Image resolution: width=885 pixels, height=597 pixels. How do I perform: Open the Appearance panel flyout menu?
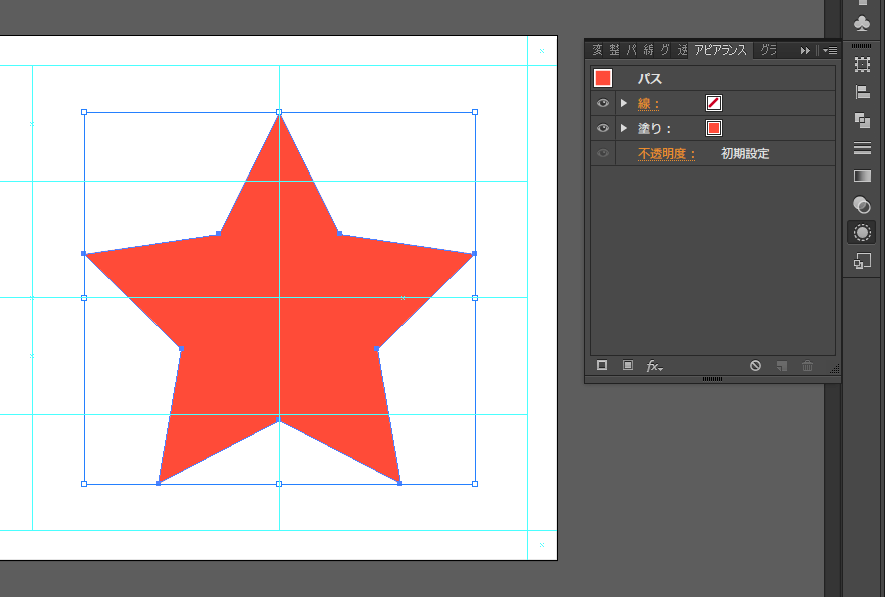point(830,50)
